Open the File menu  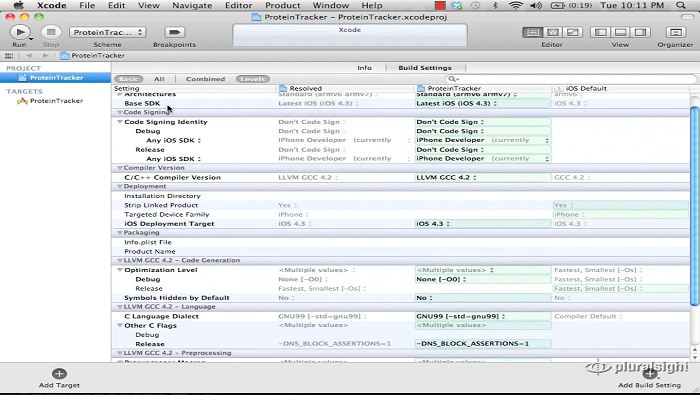point(87,5)
